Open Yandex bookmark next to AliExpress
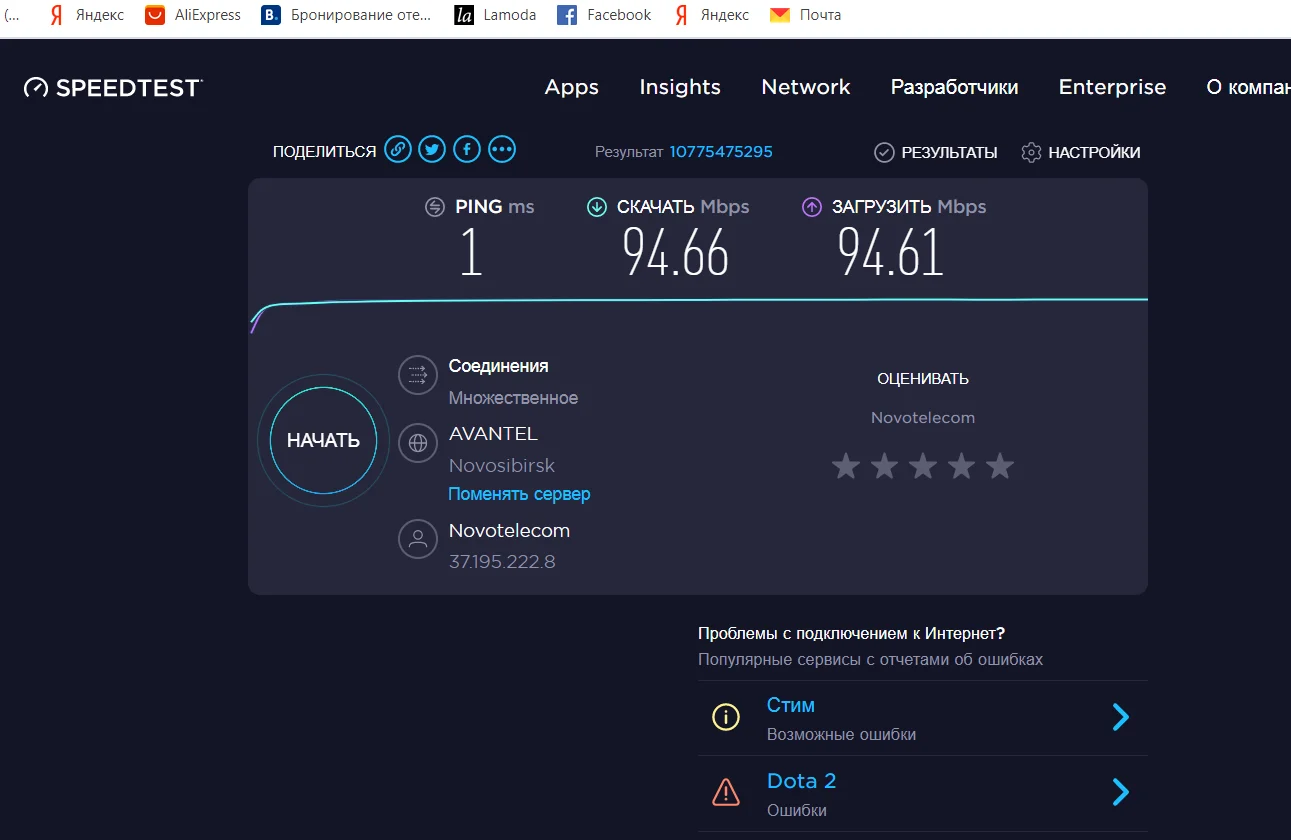 point(87,15)
